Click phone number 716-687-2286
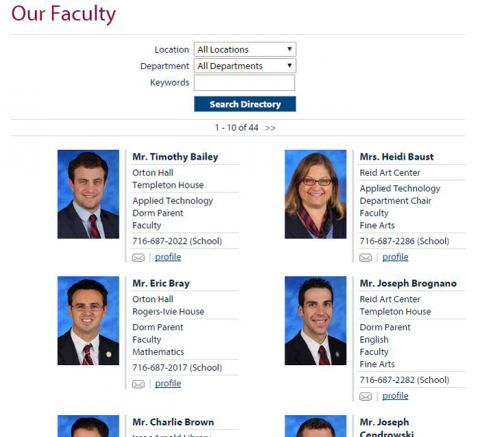Image resolution: width=480 pixels, height=437 pixels. point(387,241)
